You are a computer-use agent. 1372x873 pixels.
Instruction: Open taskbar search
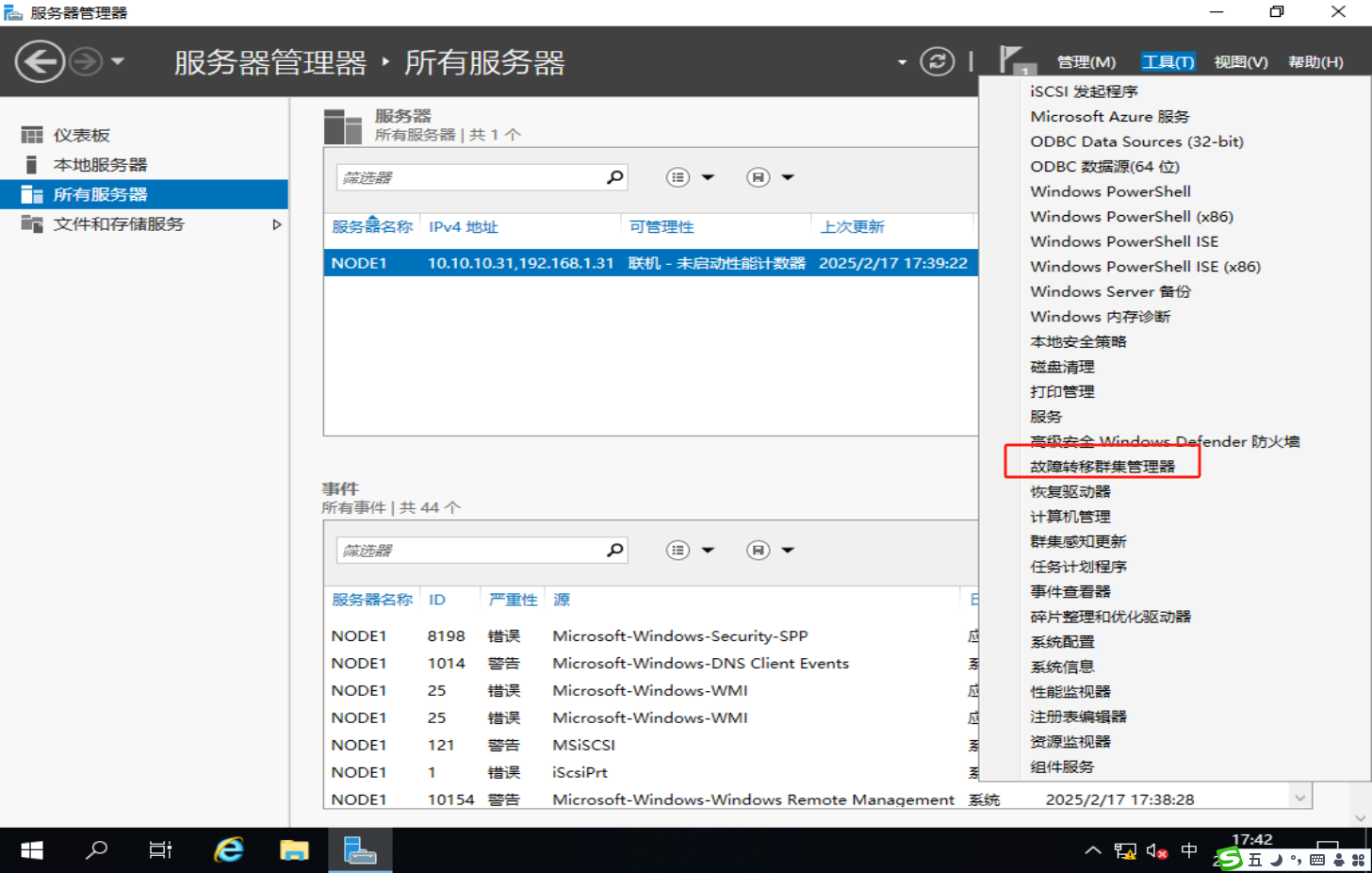pos(96,850)
